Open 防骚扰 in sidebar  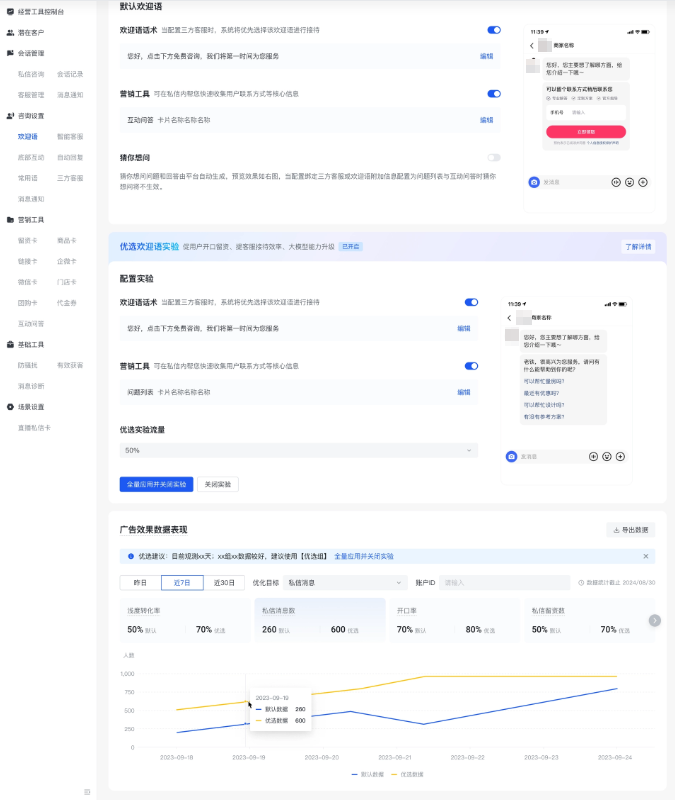(28, 365)
